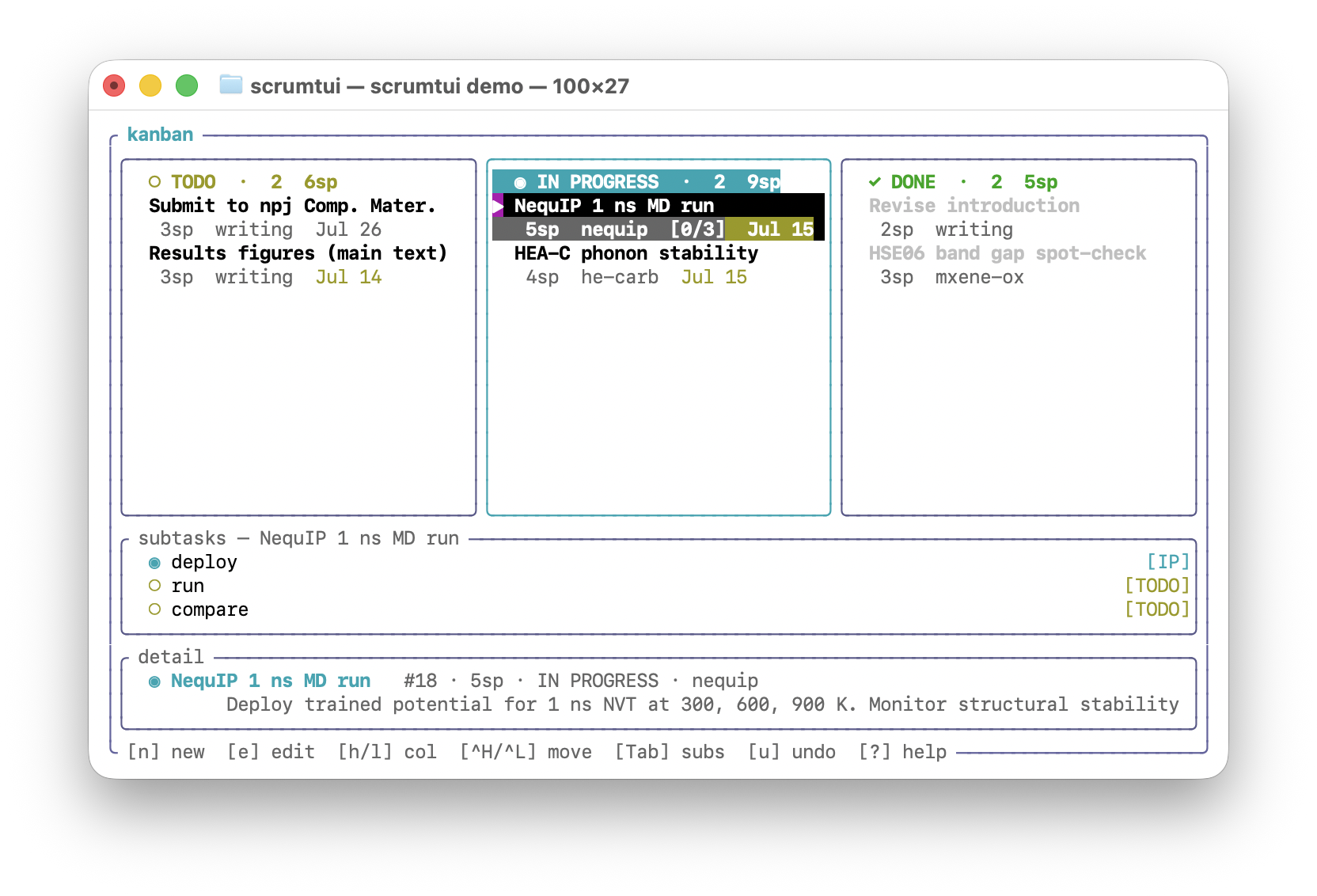The image size is (1317, 896).
Task: Click Jul 14 due date in TODO
Action: (348, 277)
